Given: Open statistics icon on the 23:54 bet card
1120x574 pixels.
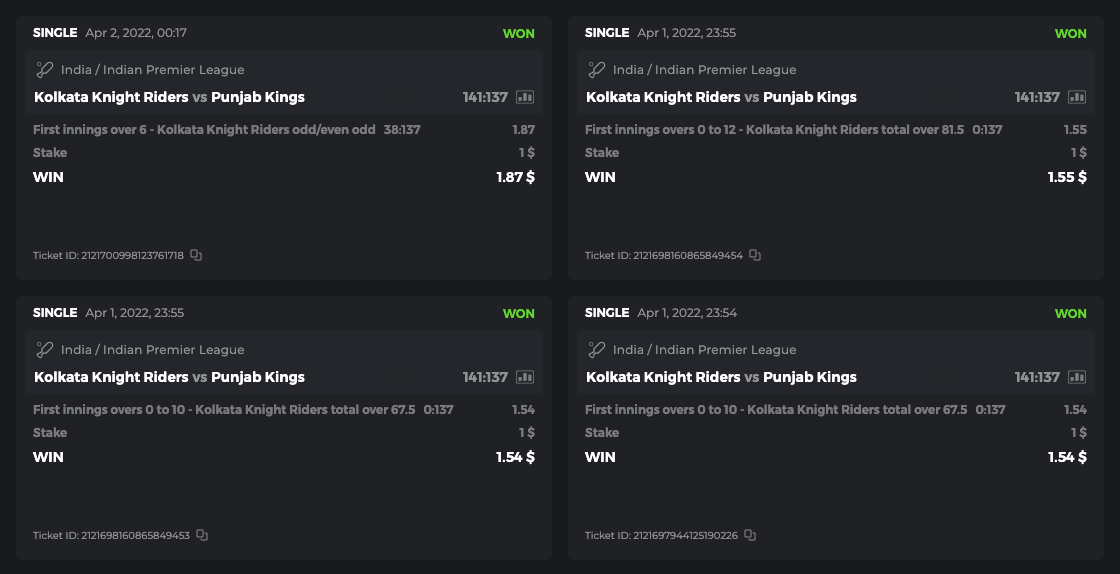Looking at the screenshot, I should 1077,377.
